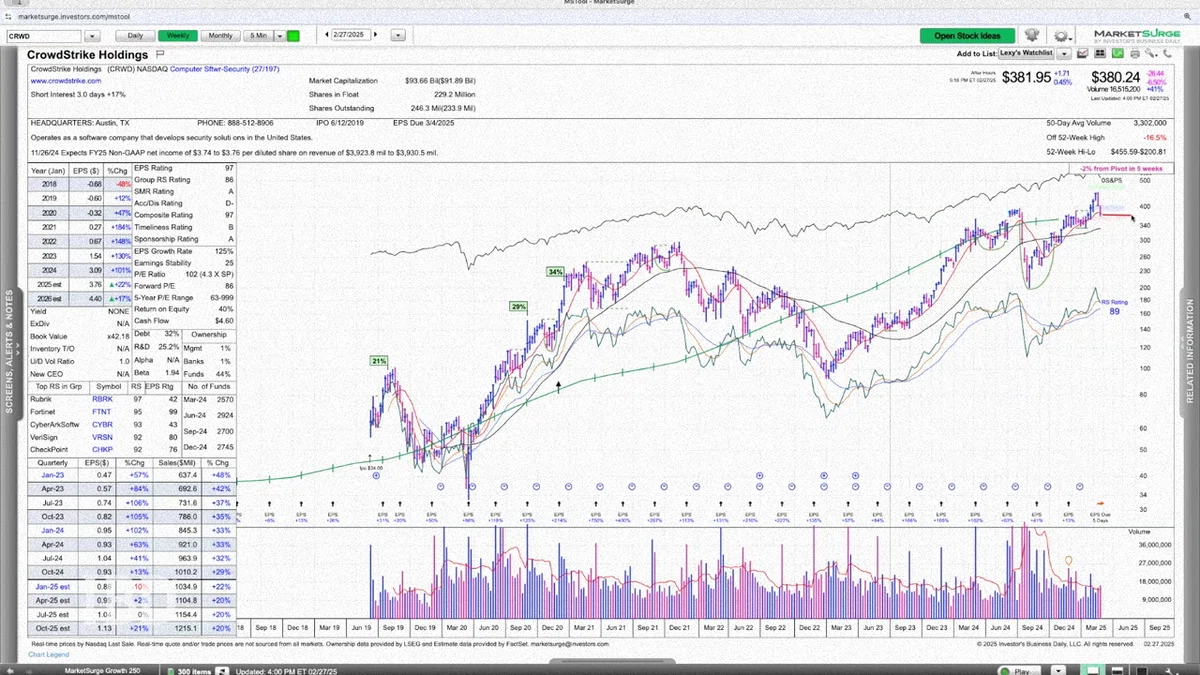The height and width of the screenshot is (675, 1200).
Task: Click VRSN symbol link for VeriSign
Action: coord(102,437)
